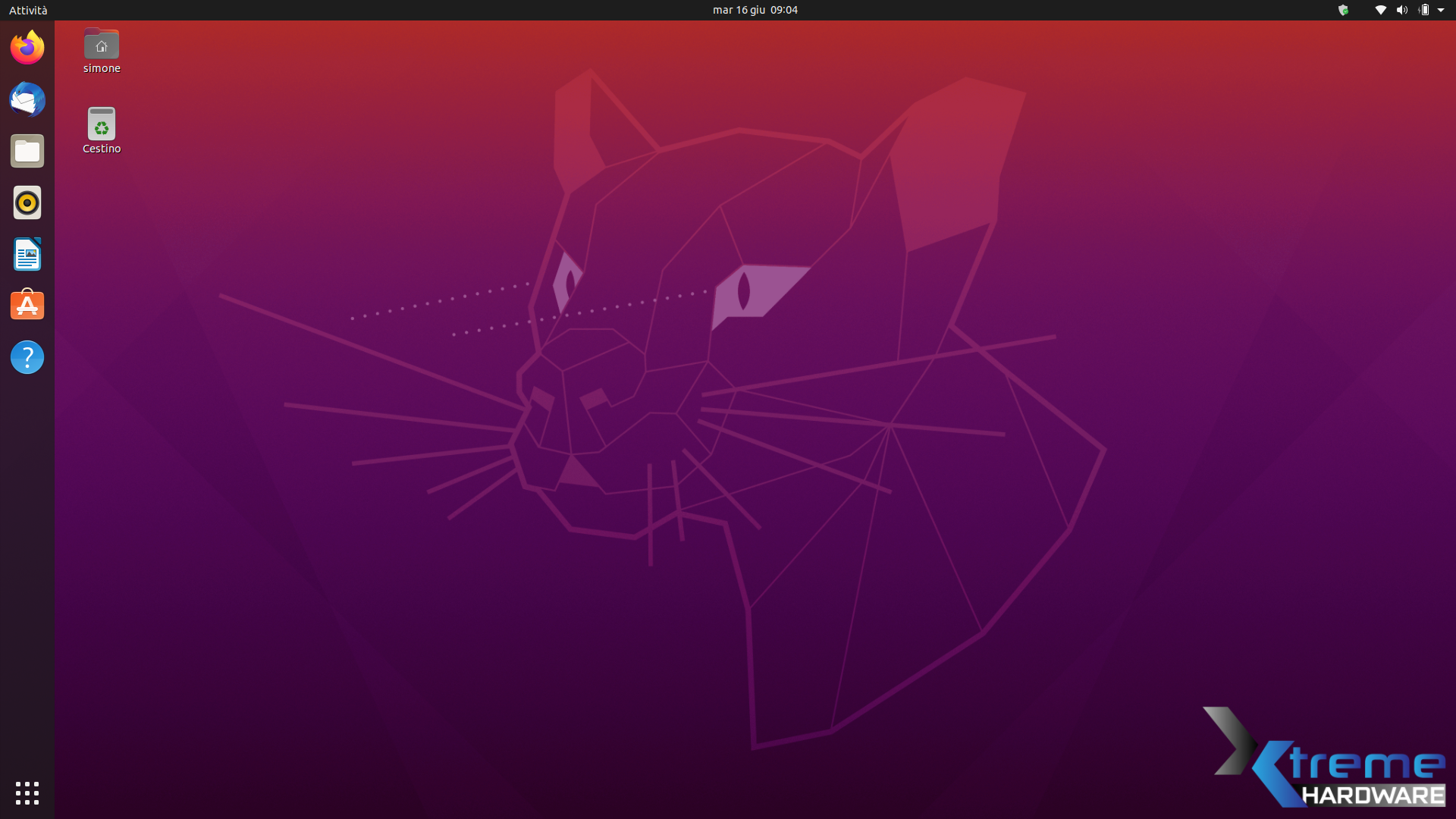Open the Attività overview

coord(28,10)
